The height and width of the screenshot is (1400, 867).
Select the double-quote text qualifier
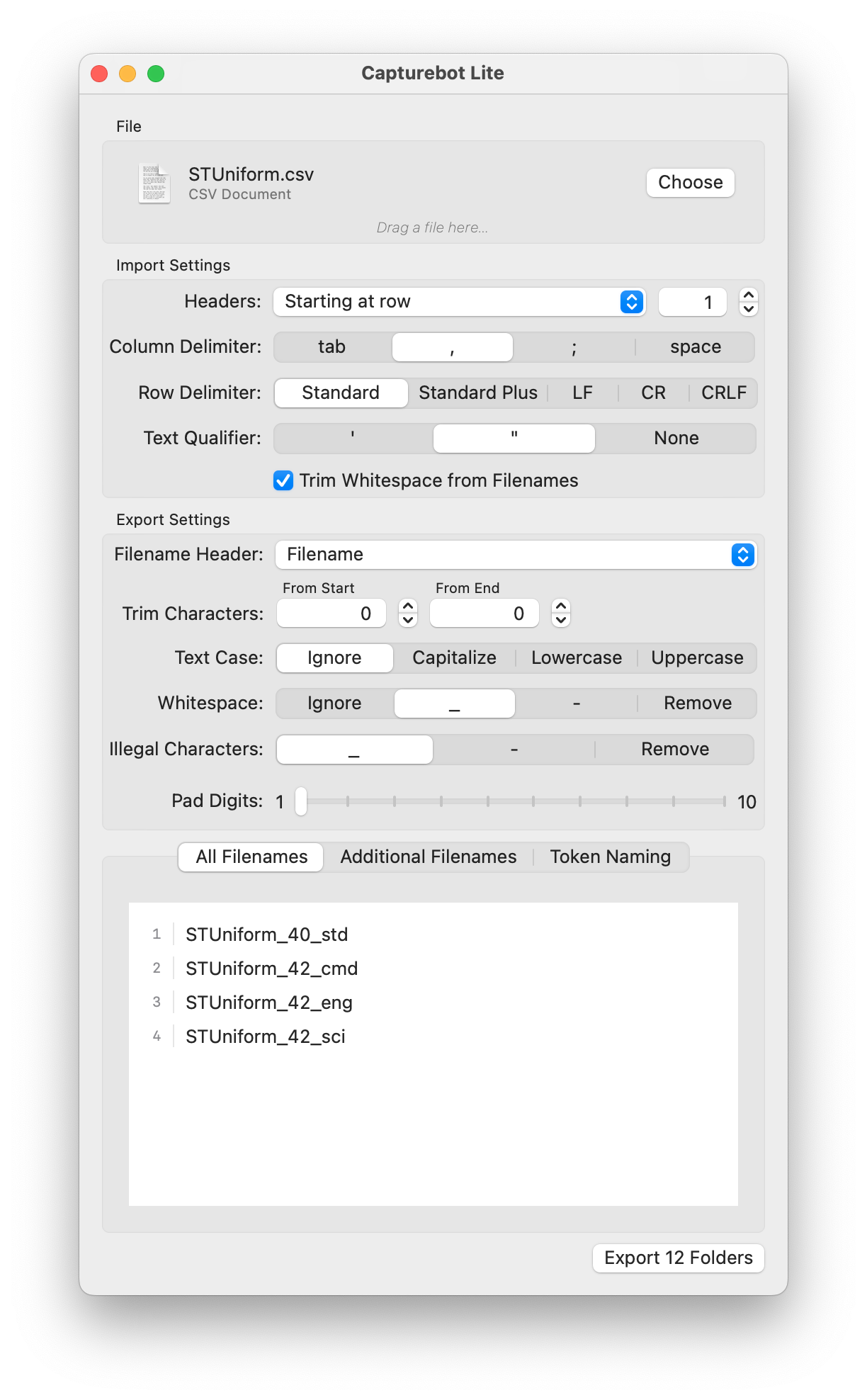point(514,439)
